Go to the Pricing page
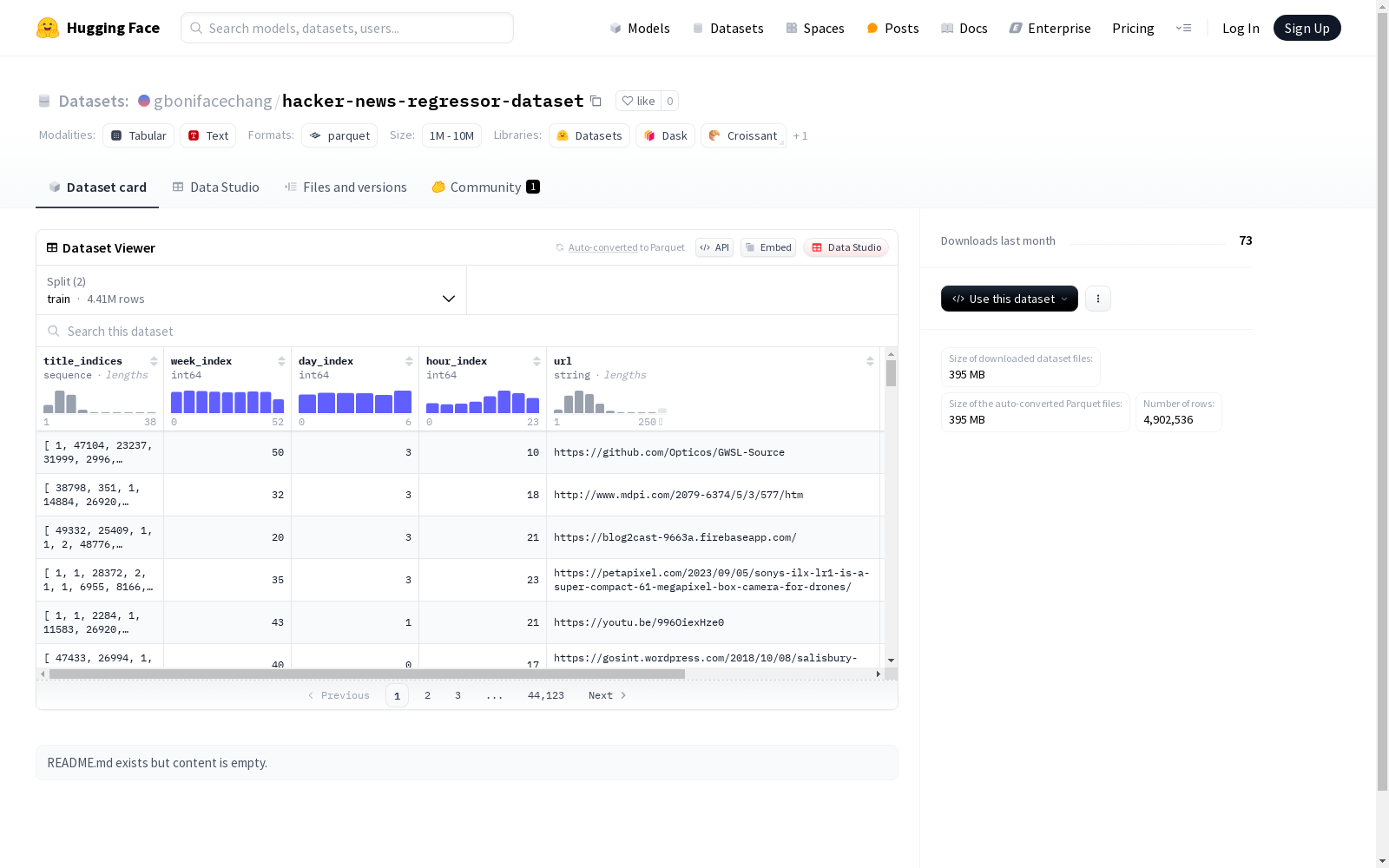Screen dimensions: 1389x868 [x=1133, y=28]
